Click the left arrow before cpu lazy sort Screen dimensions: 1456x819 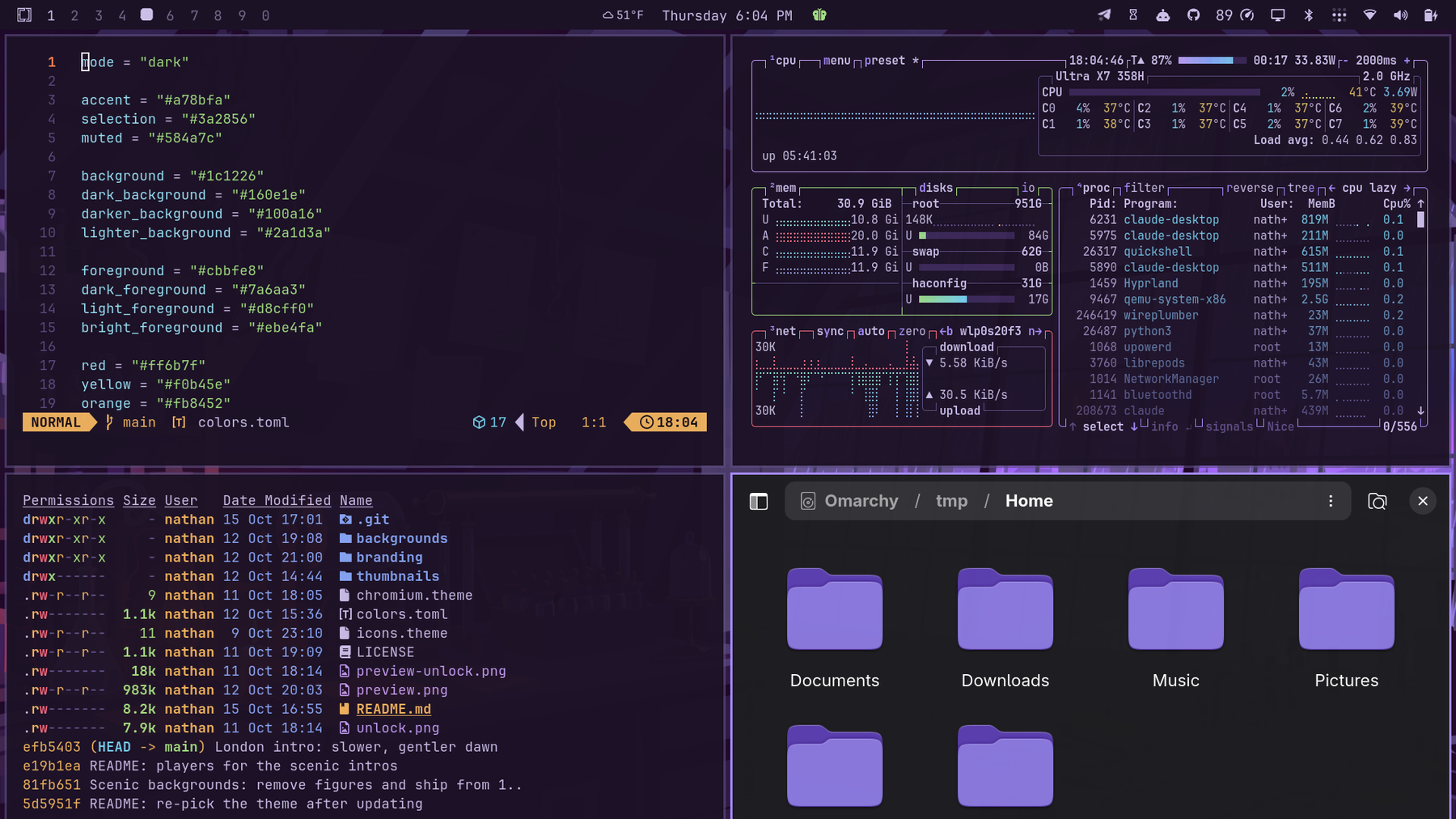tap(1331, 188)
